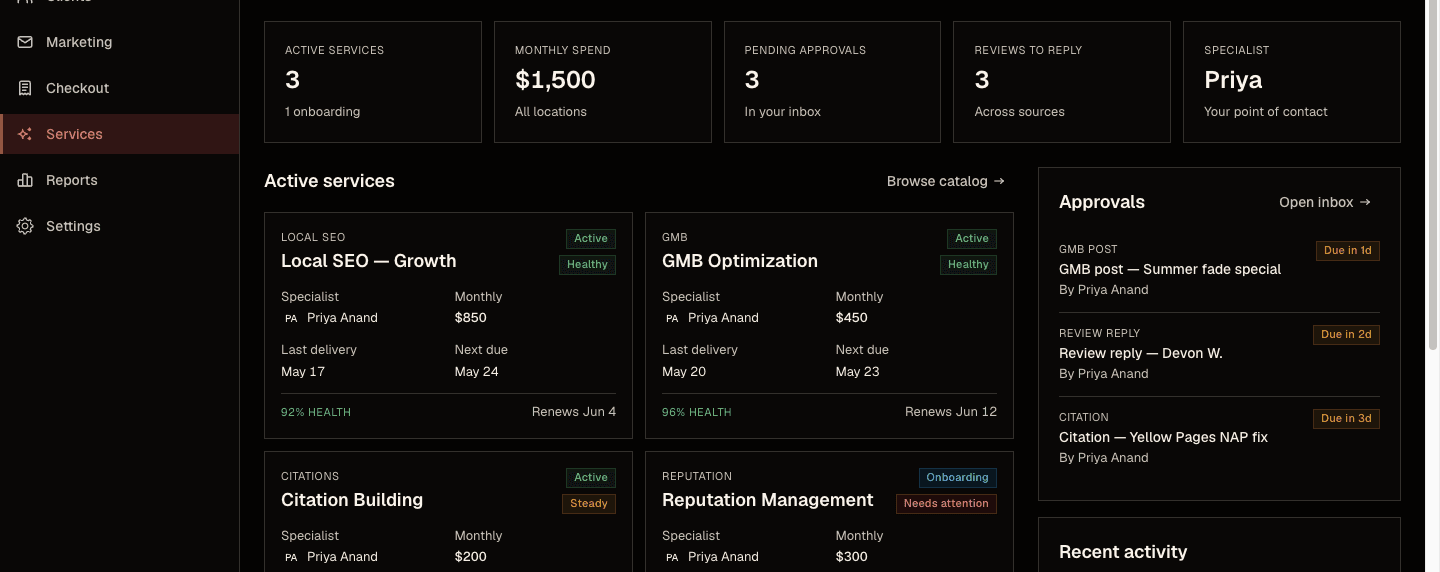The image size is (1440, 572).
Task: Click the Due in 1d badge
Action: [1348, 251]
